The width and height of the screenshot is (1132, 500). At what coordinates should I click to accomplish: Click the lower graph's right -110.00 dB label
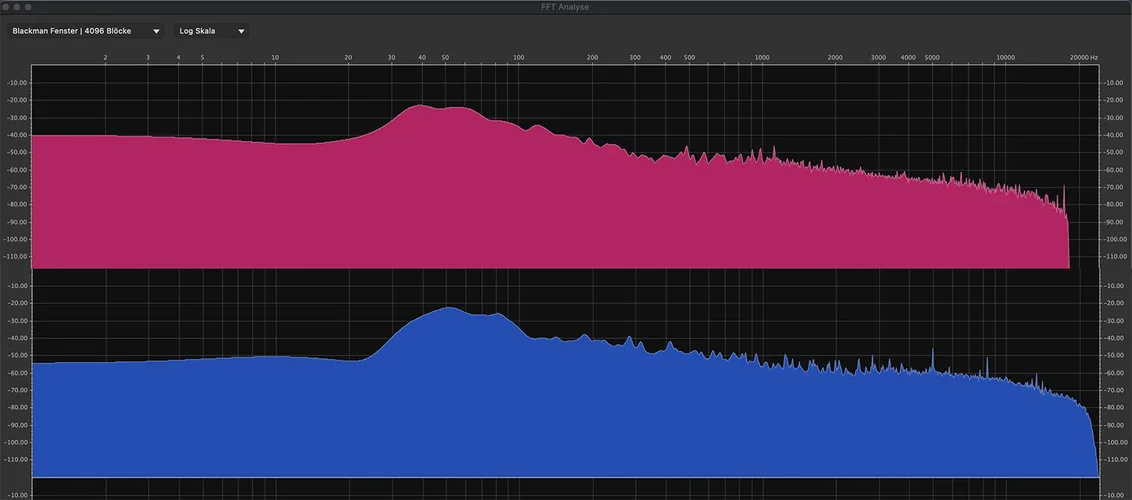click(x=1114, y=460)
